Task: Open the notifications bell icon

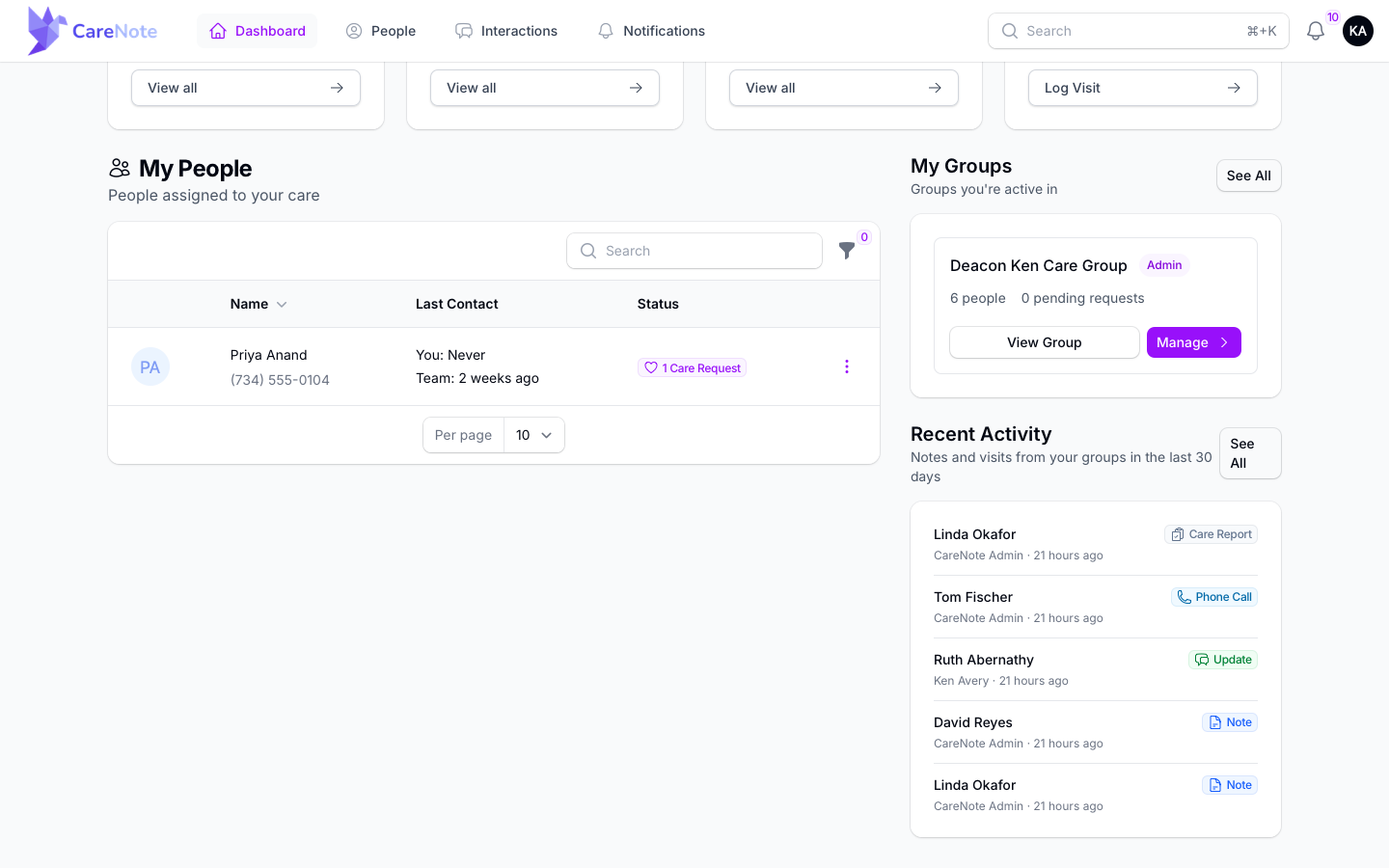Action: pos(1316,31)
